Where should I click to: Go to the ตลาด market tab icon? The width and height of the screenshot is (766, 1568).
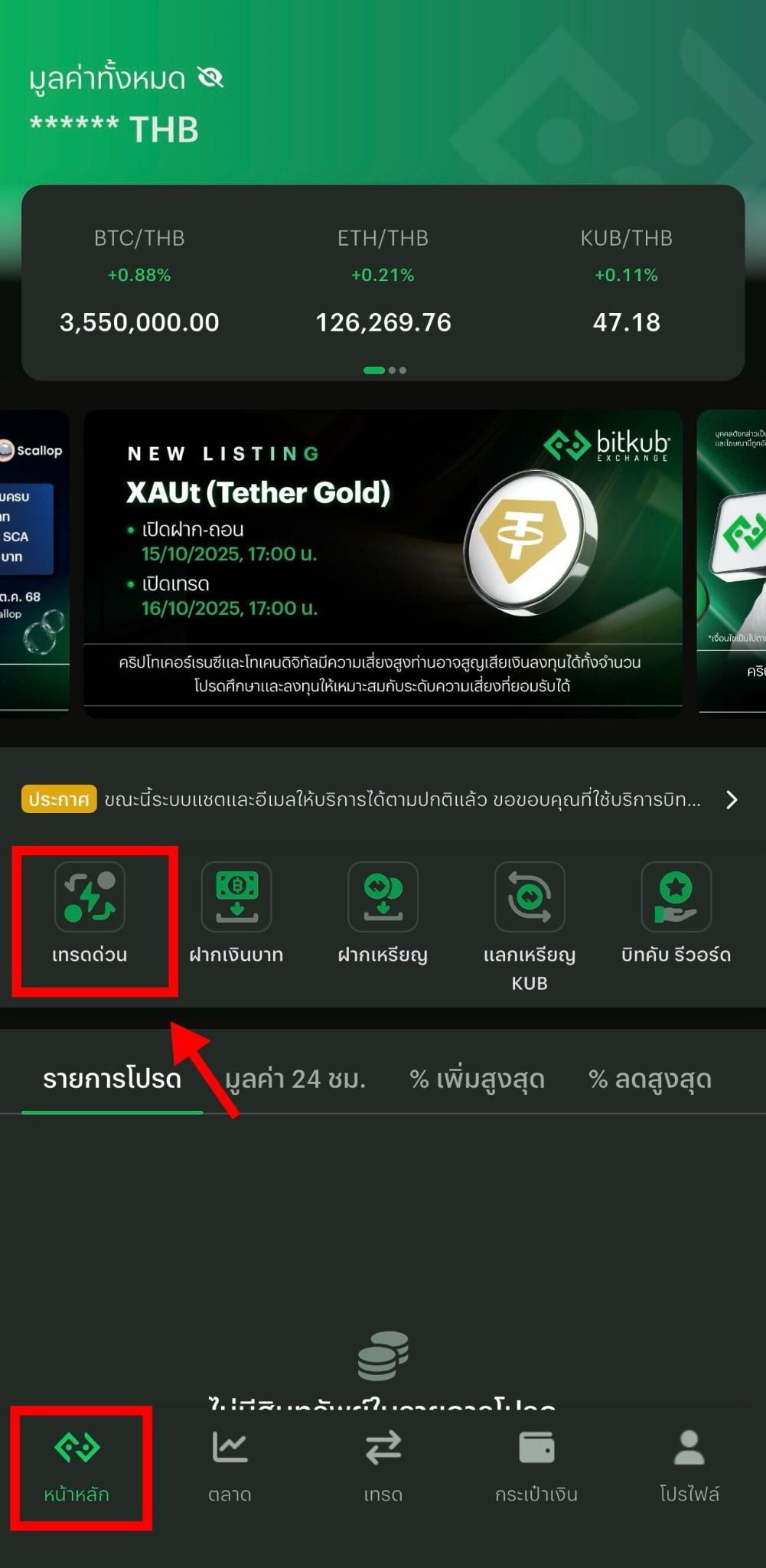(230, 1447)
